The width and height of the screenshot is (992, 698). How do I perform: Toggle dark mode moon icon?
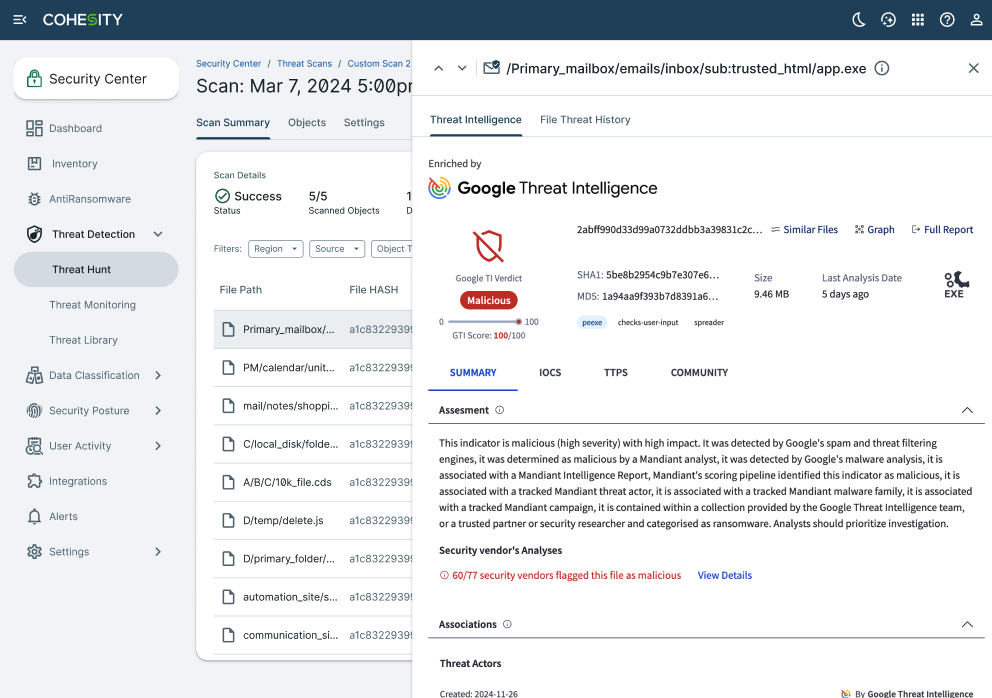pos(859,20)
